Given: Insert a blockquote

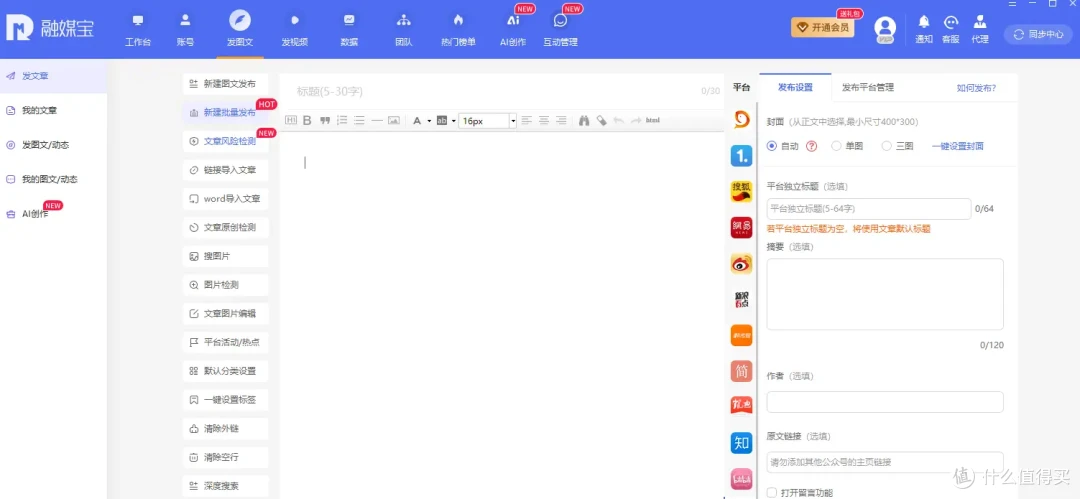Looking at the screenshot, I should [x=325, y=121].
